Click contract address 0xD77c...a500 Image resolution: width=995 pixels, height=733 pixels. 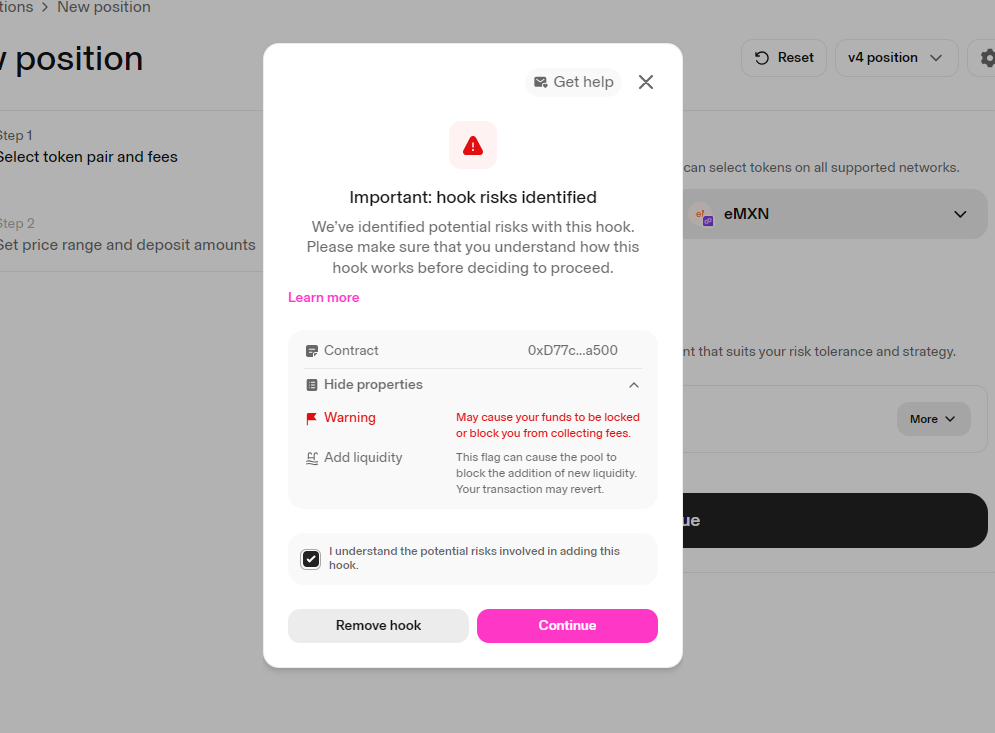(x=572, y=351)
